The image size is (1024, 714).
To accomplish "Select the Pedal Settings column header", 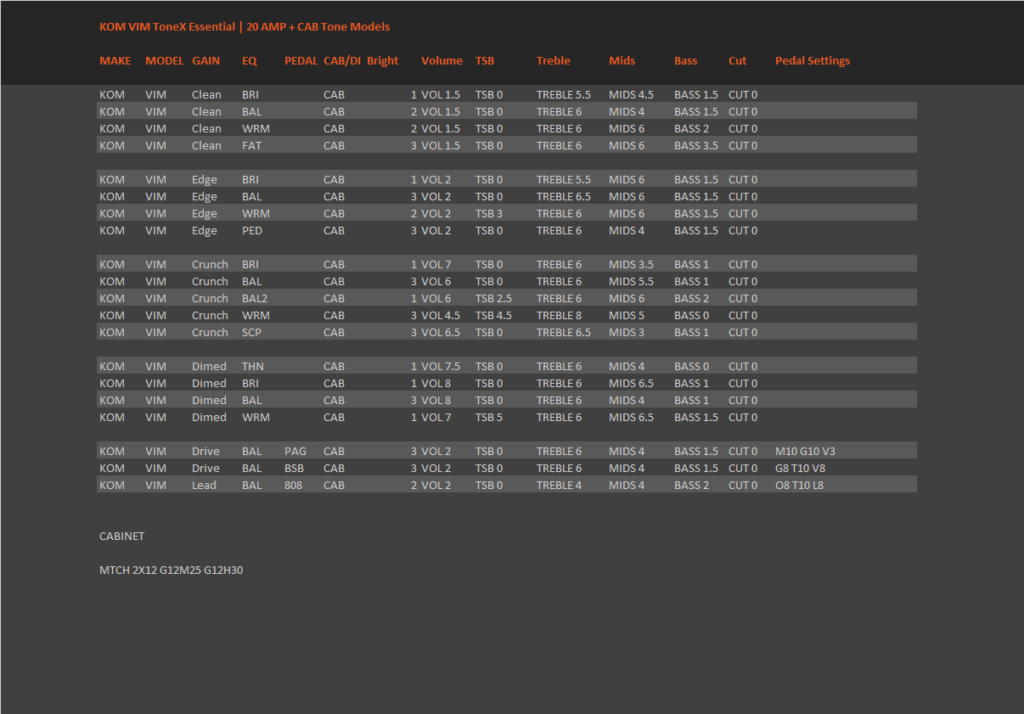I will click(812, 61).
